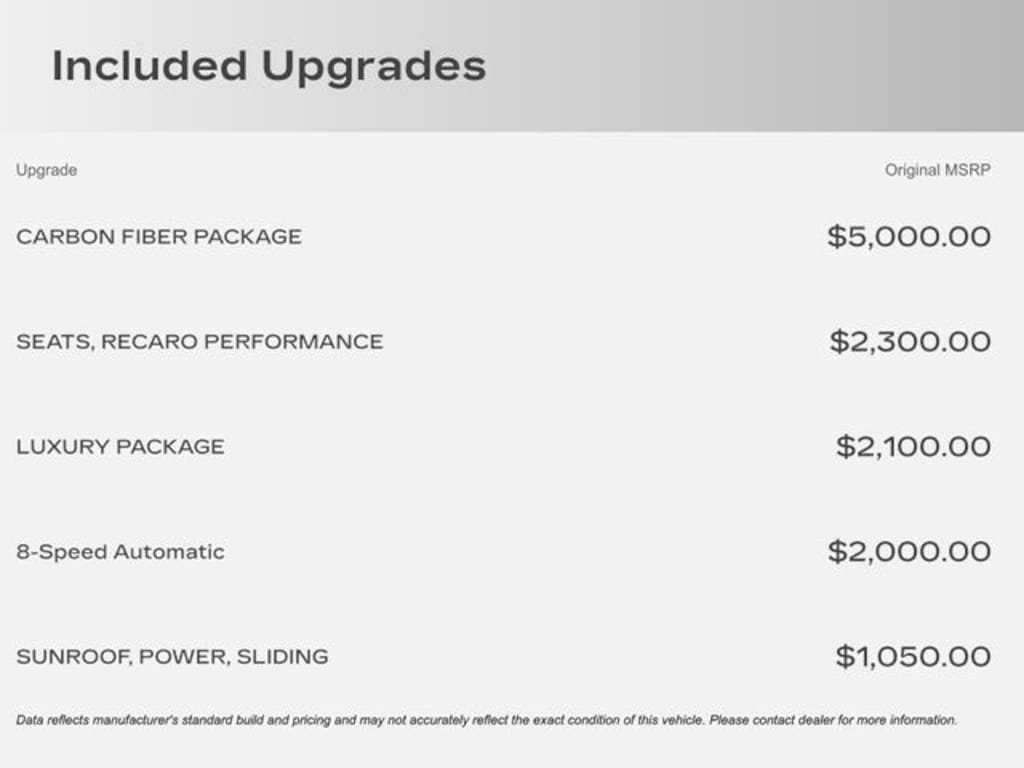The width and height of the screenshot is (1024, 768).
Task: Select the LUXURY PACKAGE upgrade label
Action: [x=120, y=447]
